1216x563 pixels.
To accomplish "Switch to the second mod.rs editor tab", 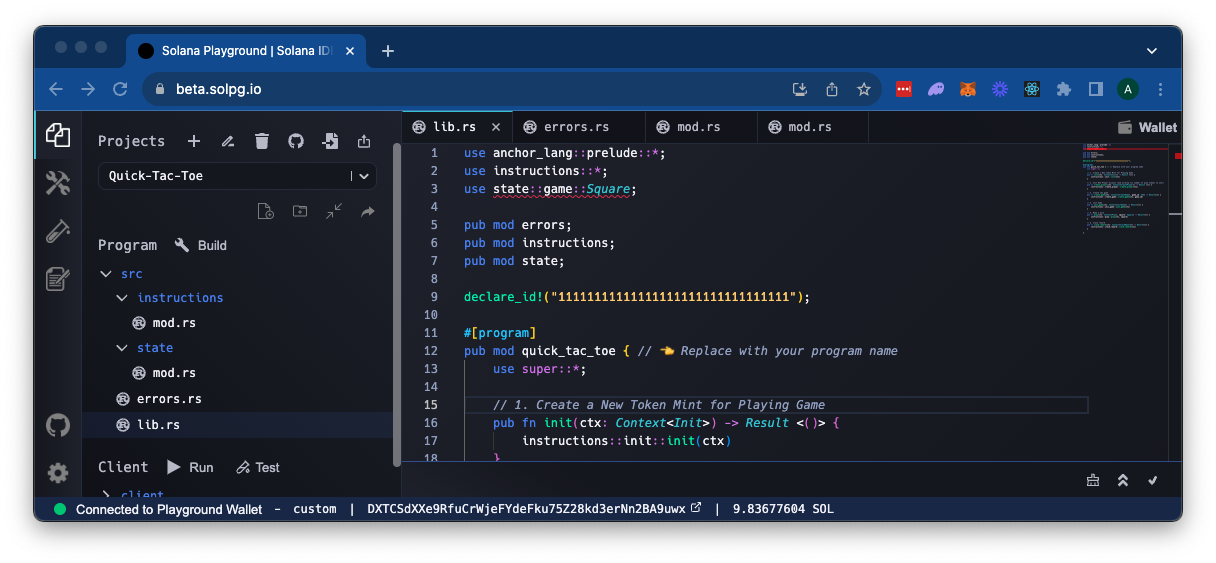I will coord(800,127).
